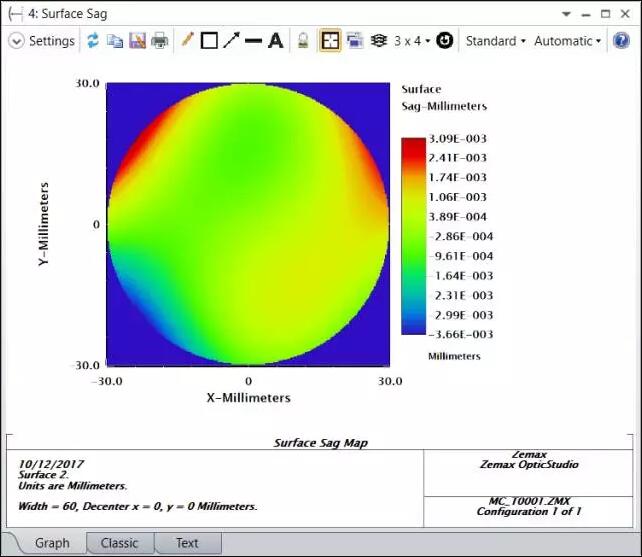Screen dimensions: 642x557
Task: Click the refresh/update window icon
Action: point(93,41)
